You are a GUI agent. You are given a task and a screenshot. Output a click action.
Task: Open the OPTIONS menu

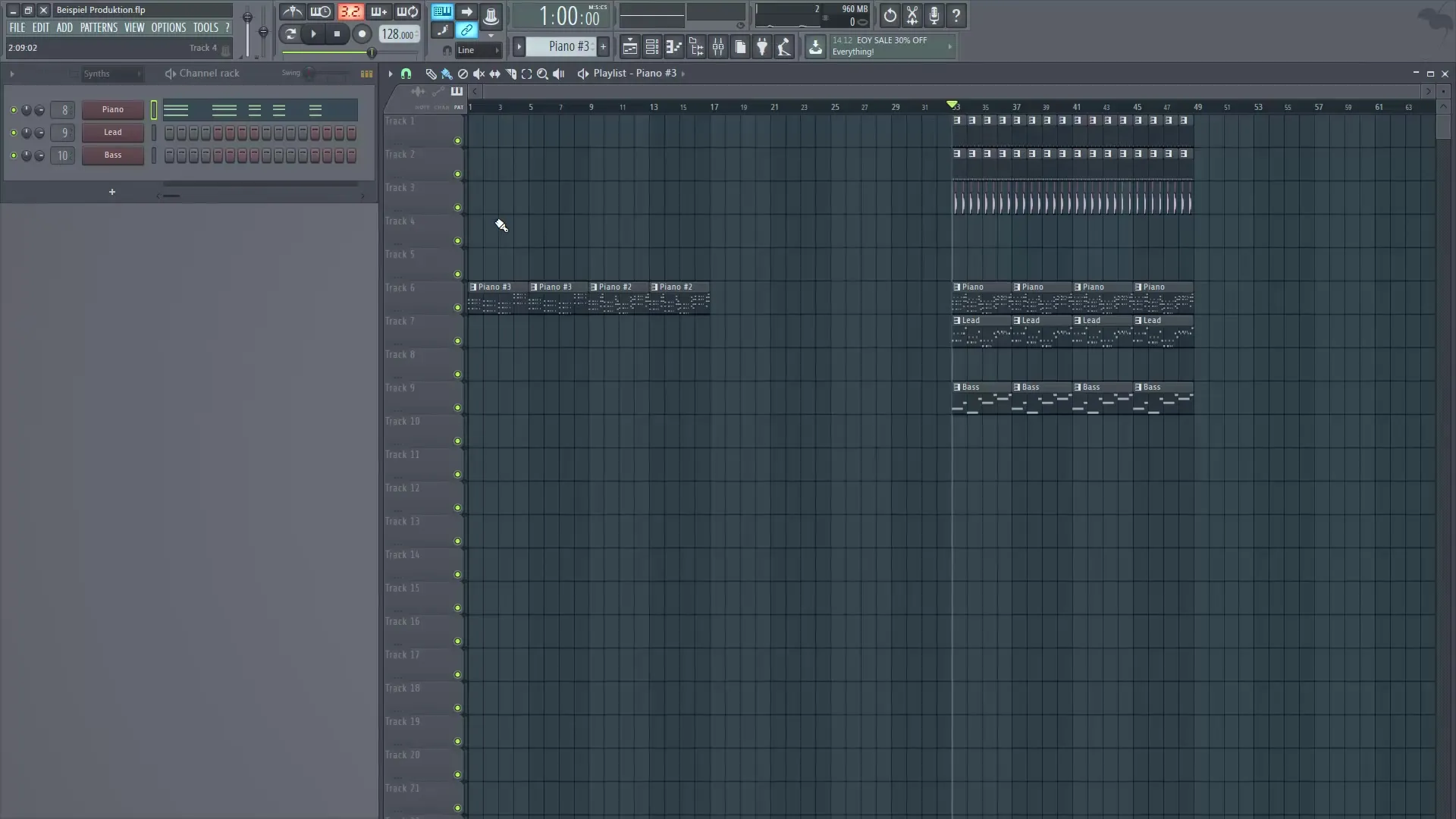pyautogui.click(x=168, y=27)
